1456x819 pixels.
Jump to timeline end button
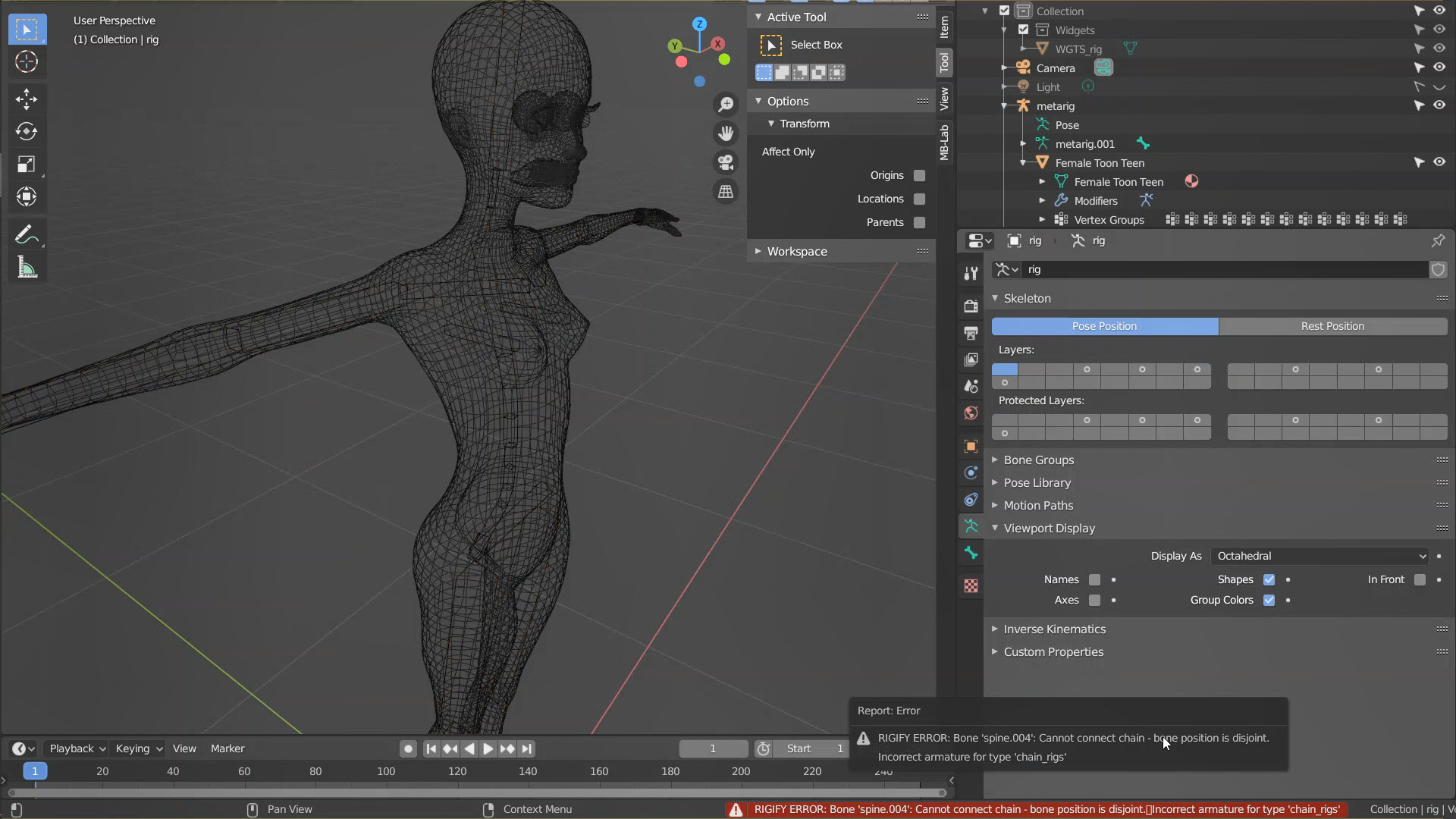[526, 748]
